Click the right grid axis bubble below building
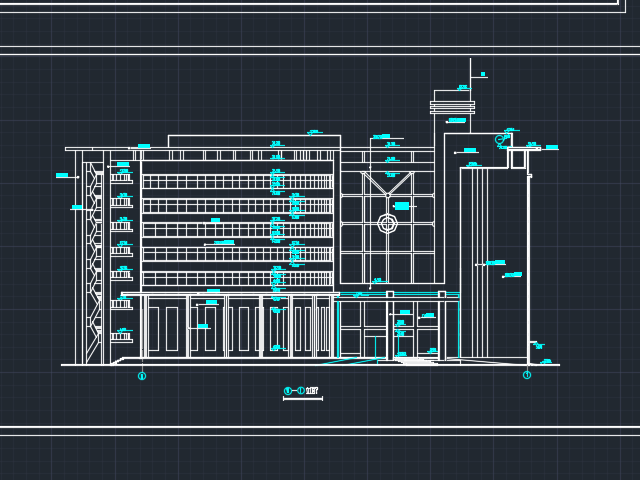Screen dimensions: 640x480 tap(527, 375)
